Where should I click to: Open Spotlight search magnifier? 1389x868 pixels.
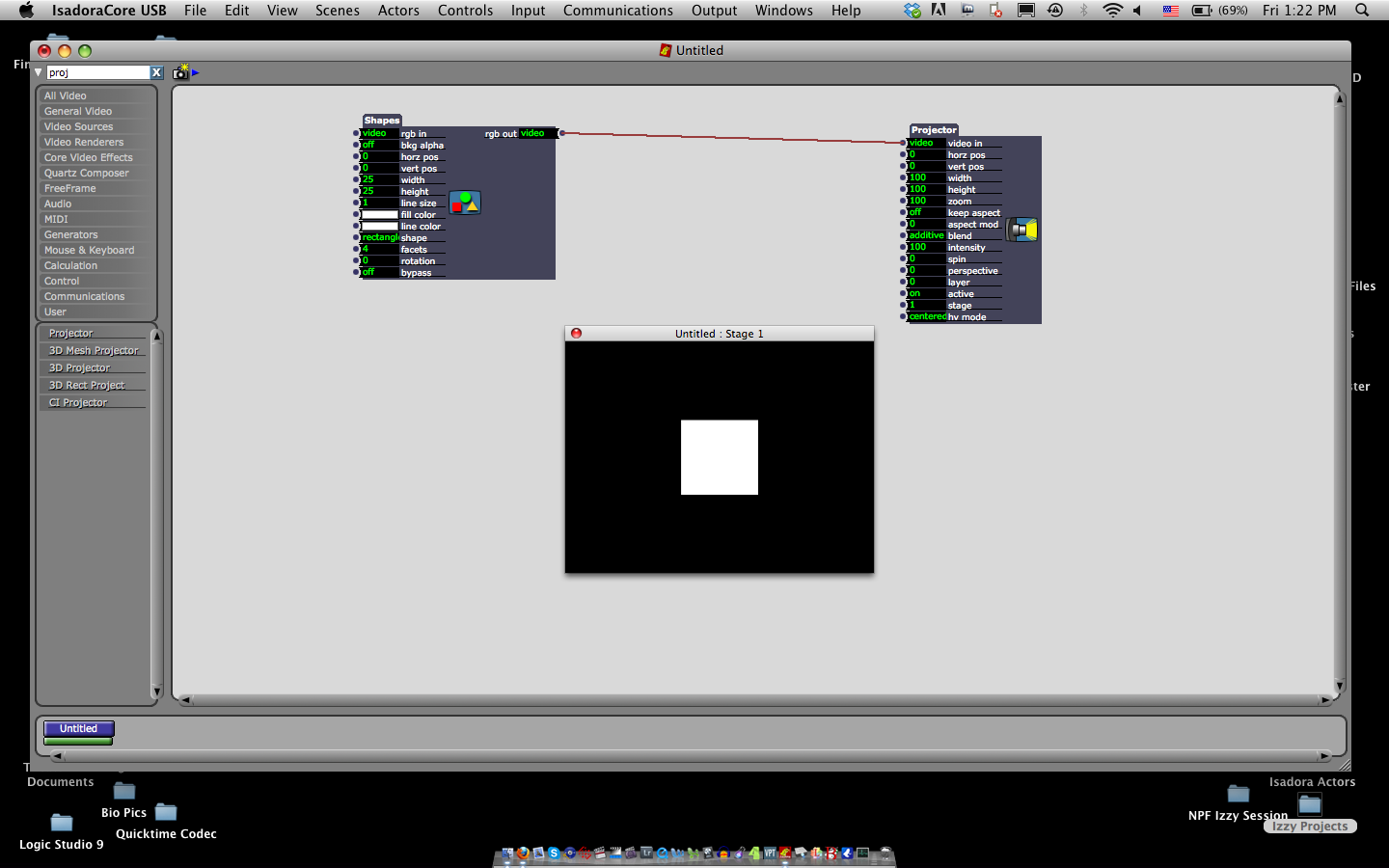coord(1362,11)
